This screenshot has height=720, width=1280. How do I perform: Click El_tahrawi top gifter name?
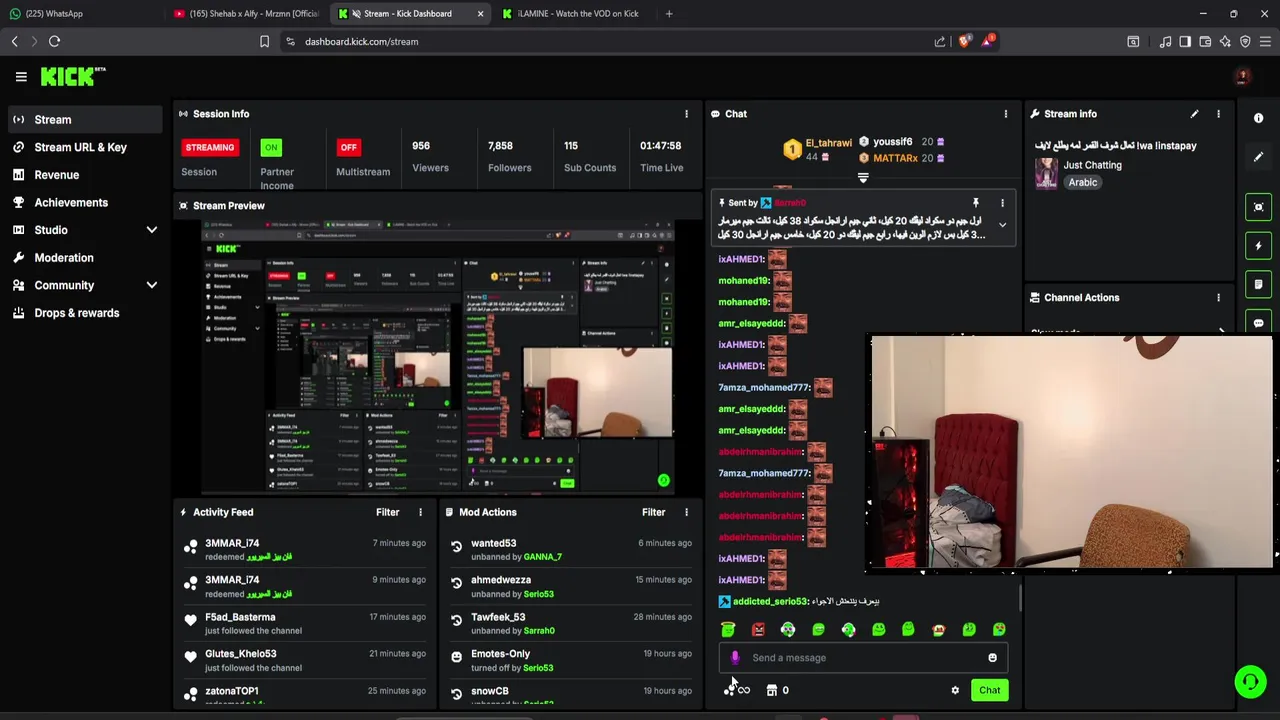point(828,144)
